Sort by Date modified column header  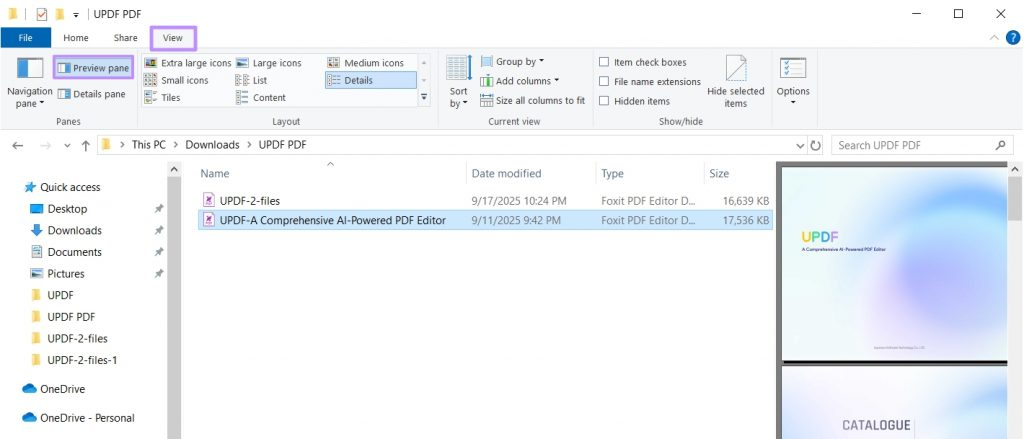tap(532, 173)
